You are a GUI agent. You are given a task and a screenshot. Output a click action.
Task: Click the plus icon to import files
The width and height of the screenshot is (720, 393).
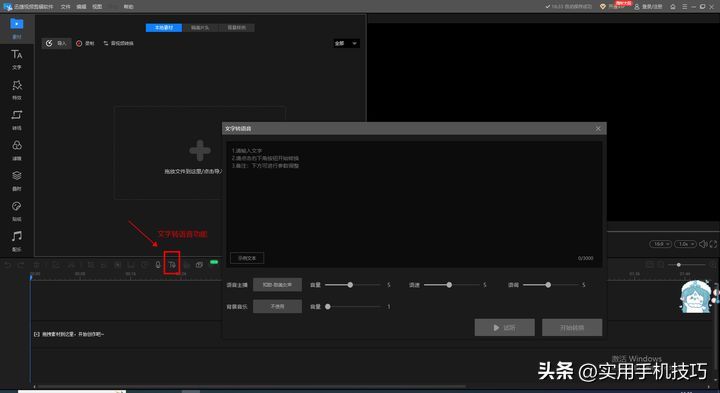(200, 150)
